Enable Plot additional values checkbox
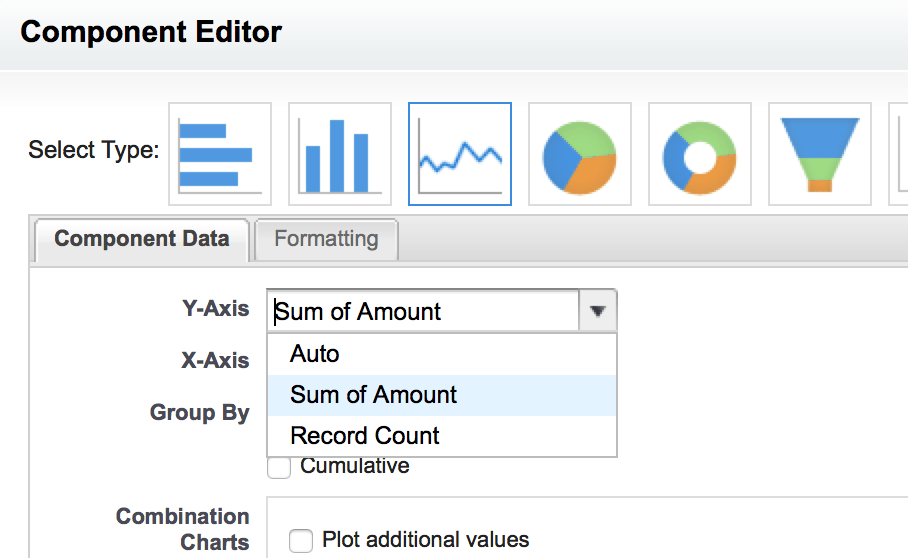 point(301,541)
